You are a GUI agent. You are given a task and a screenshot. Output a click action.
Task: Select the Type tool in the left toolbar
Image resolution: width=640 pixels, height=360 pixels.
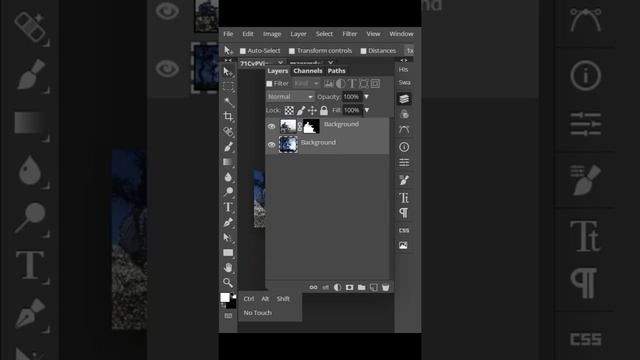(228, 207)
